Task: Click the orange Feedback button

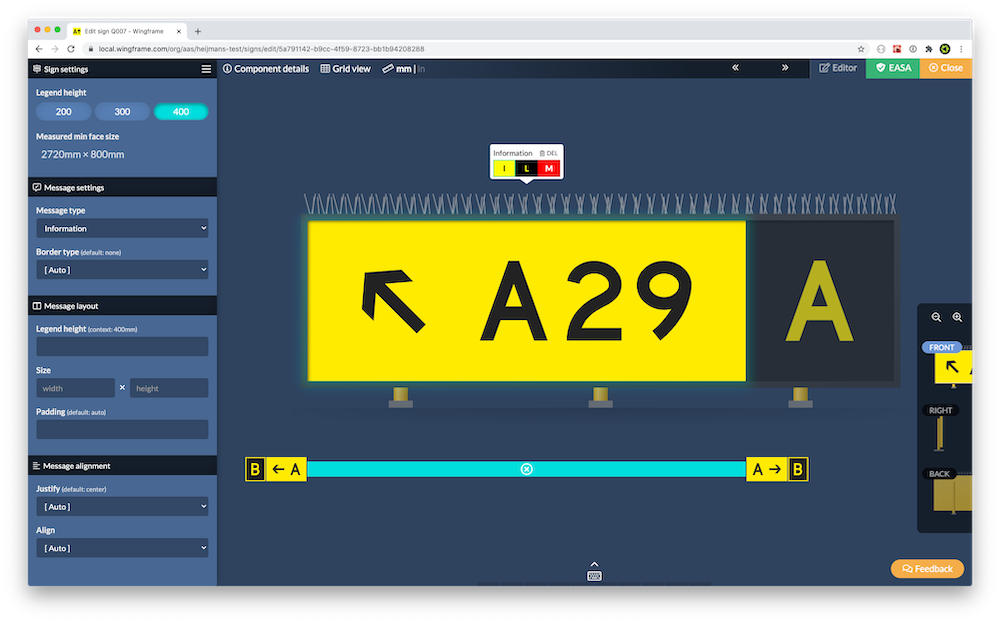Action: pos(927,568)
